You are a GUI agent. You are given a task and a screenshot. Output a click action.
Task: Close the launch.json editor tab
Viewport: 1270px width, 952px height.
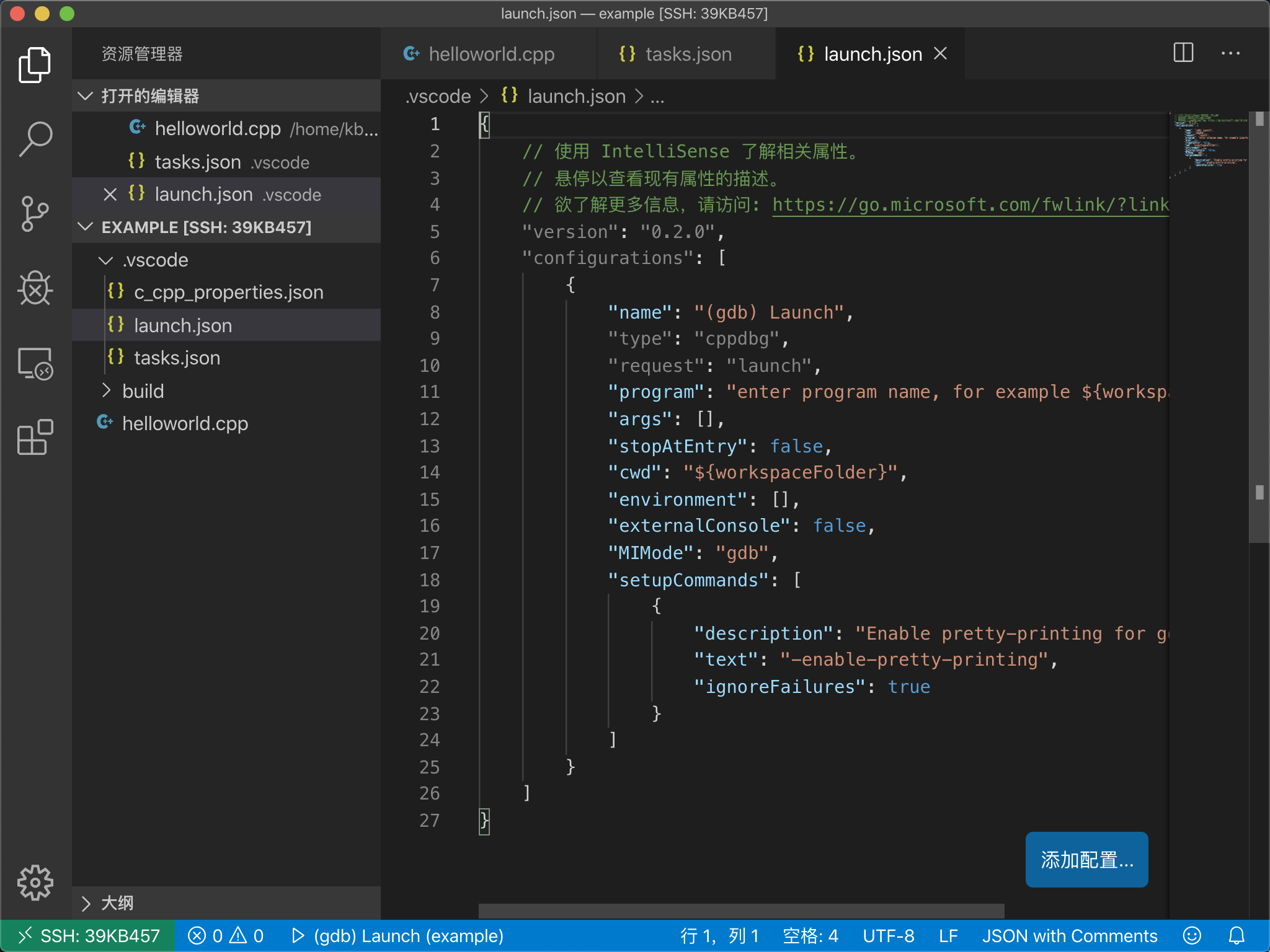[x=941, y=54]
